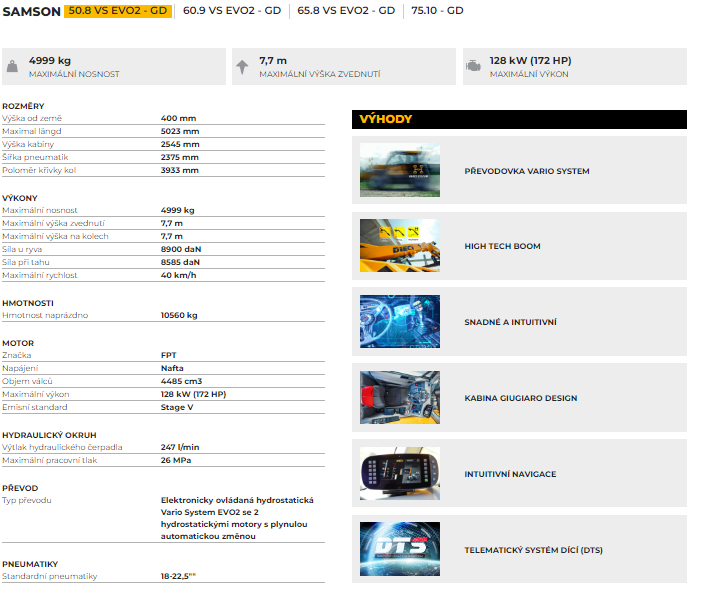Click the value 400 mm
The width and height of the screenshot is (701, 607).
coord(178,118)
